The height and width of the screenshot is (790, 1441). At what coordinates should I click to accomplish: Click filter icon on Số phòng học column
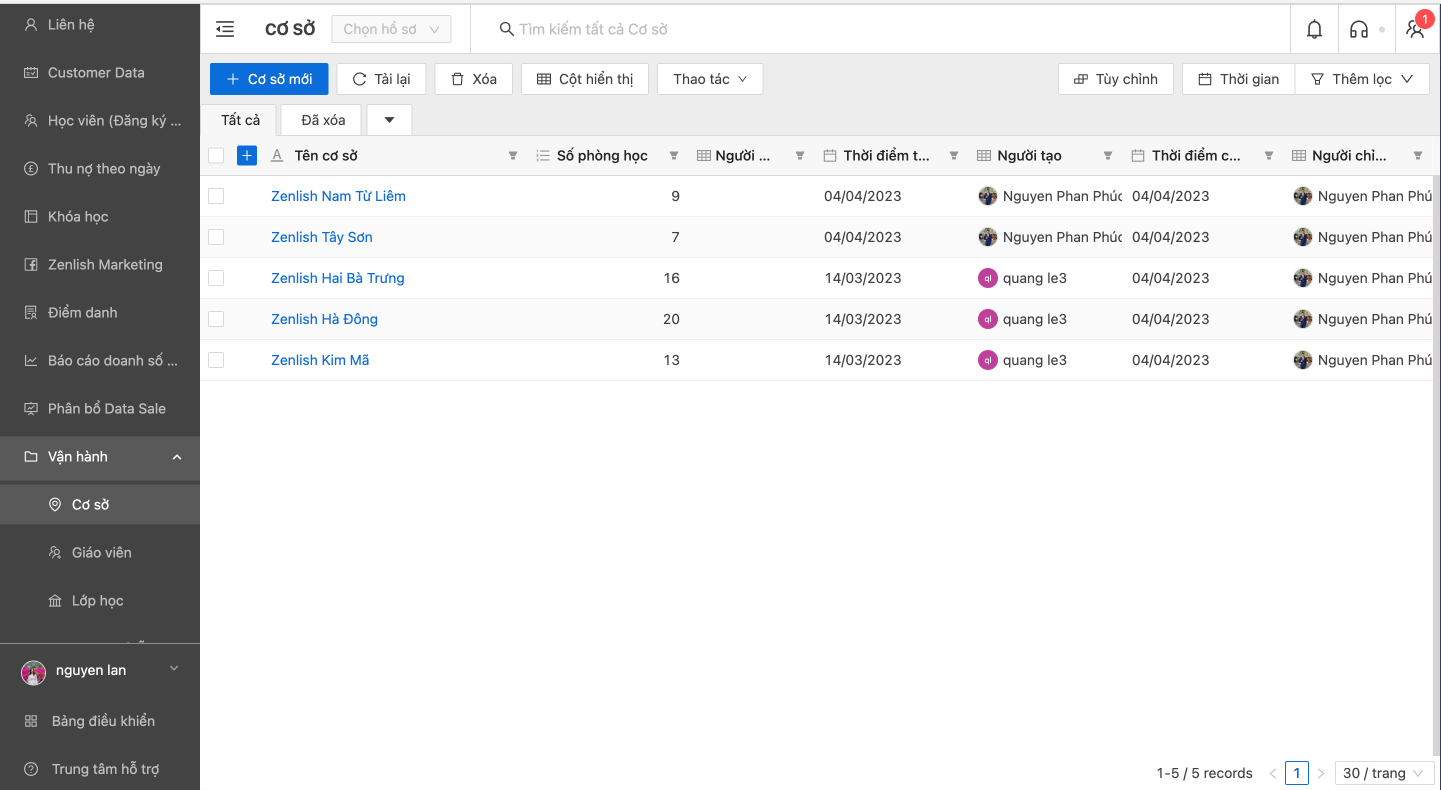674,156
